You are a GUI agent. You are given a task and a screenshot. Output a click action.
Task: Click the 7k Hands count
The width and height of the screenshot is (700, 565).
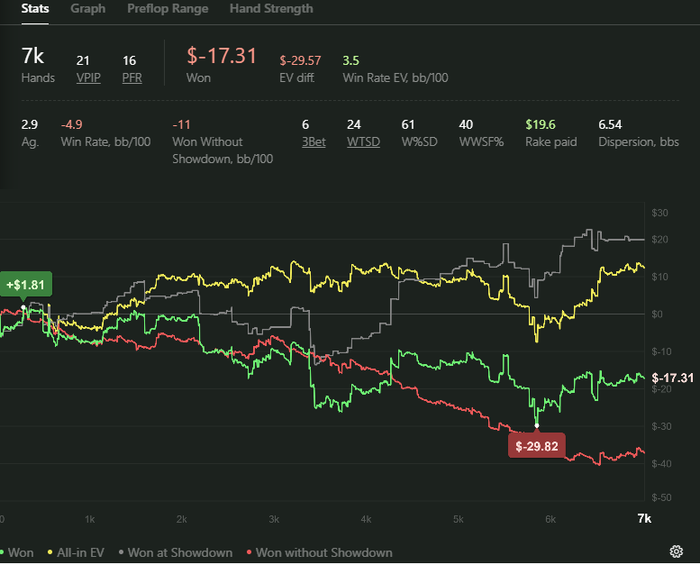tap(33, 56)
